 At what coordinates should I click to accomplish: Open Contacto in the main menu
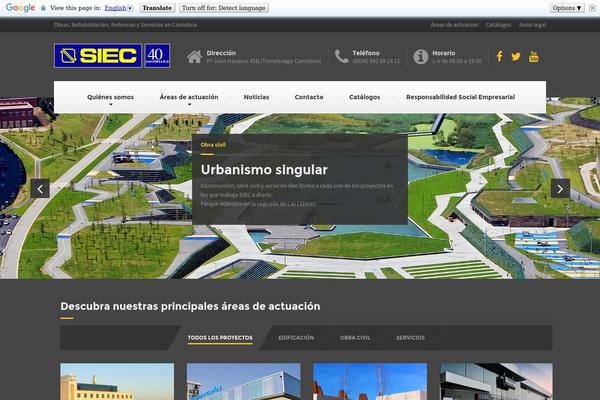[309, 97]
